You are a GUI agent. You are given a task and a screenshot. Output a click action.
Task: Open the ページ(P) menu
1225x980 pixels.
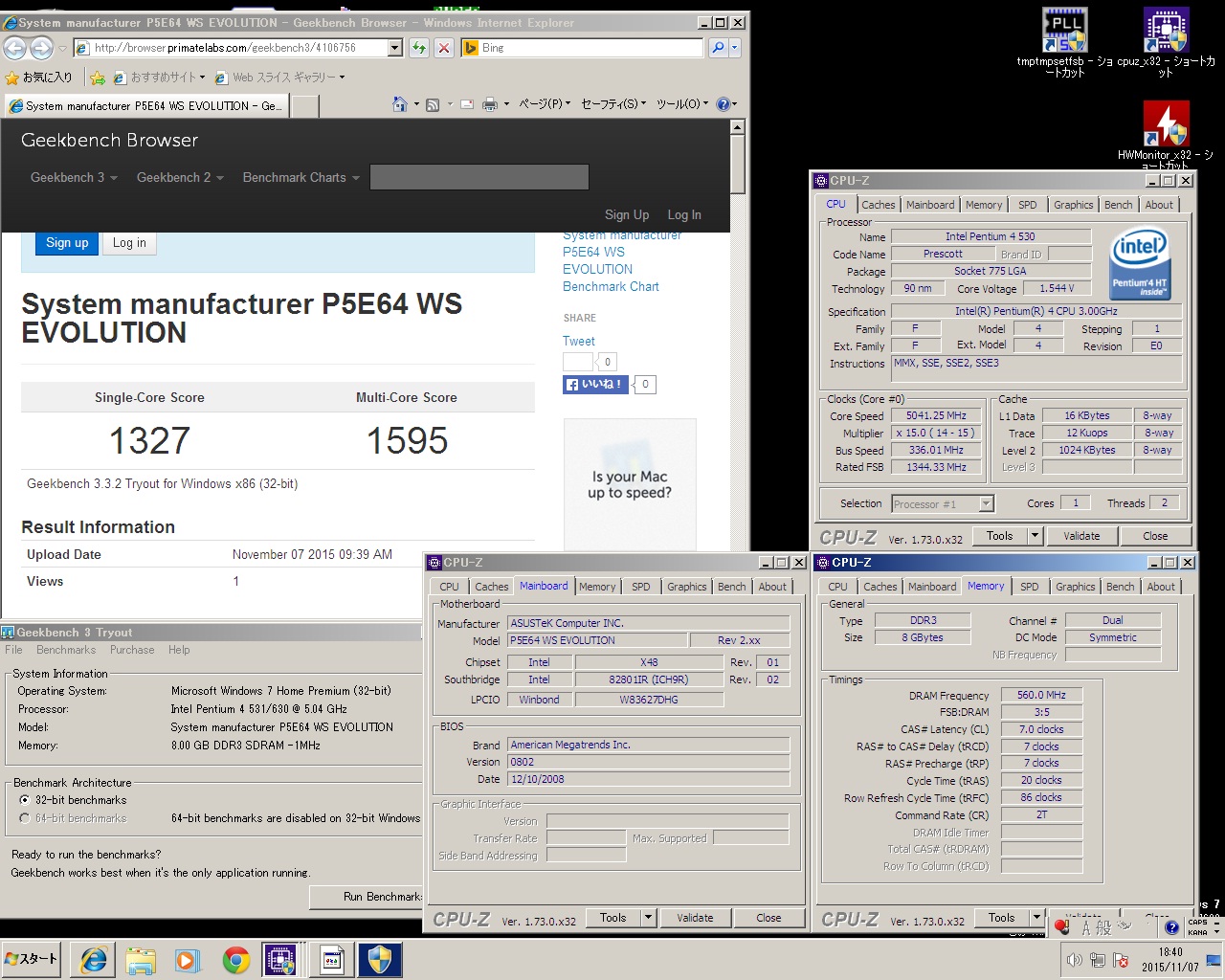click(x=545, y=104)
